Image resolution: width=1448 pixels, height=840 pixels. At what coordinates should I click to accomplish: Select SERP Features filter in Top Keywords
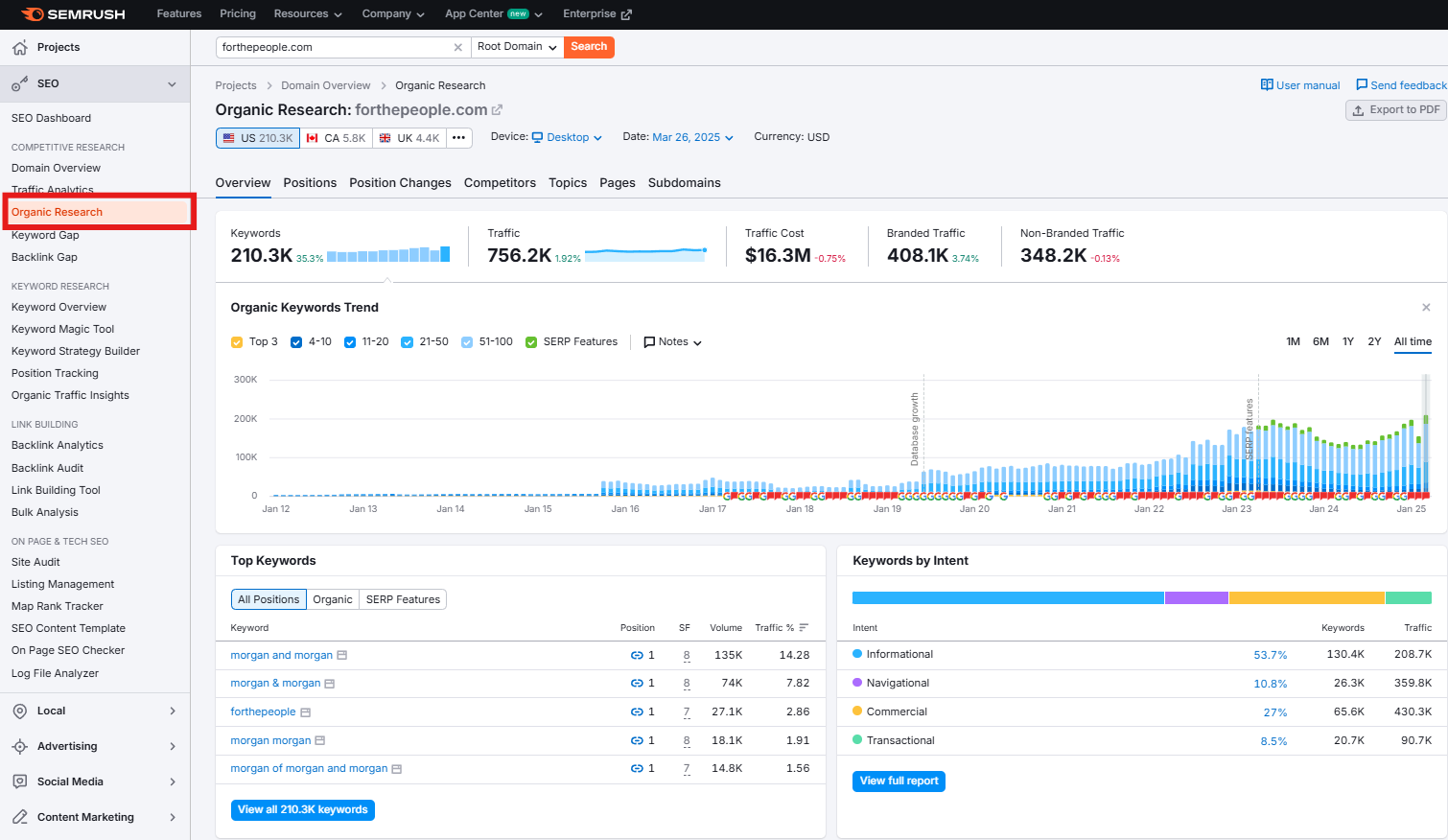click(x=403, y=600)
